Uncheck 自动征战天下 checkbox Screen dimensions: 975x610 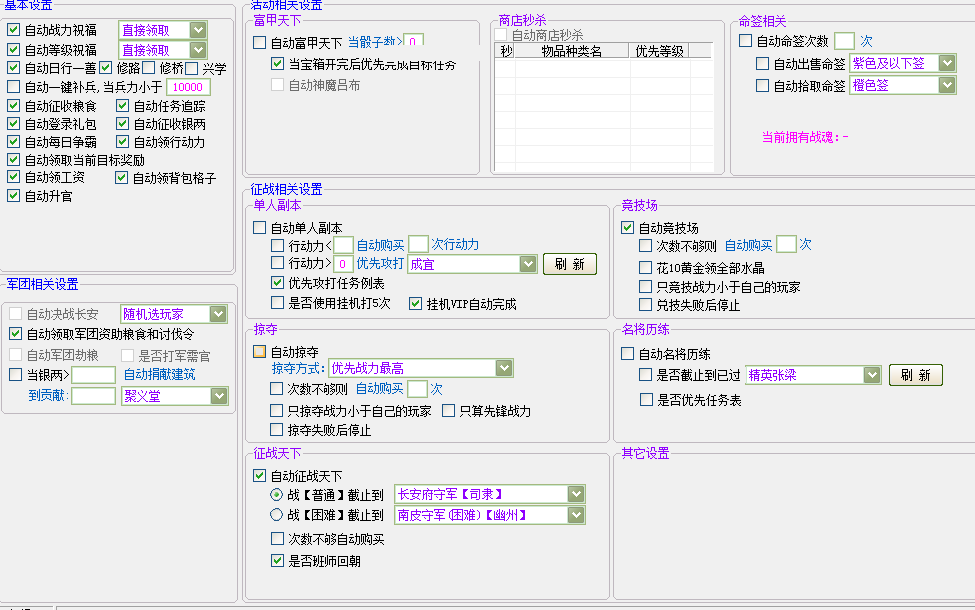point(260,476)
